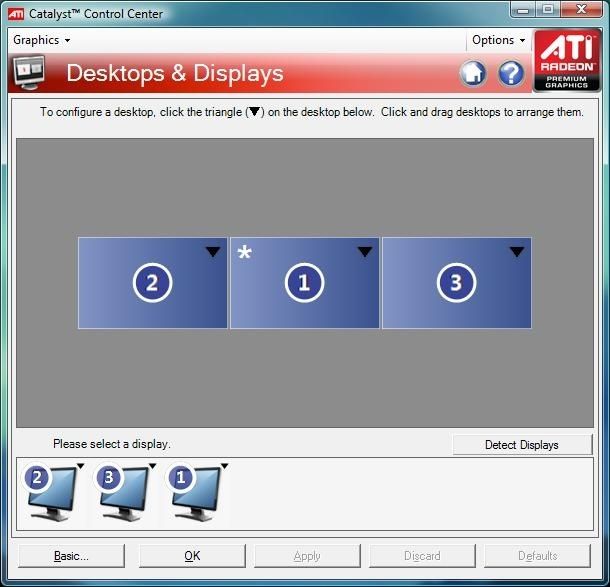Image resolution: width=610 pixels, height=587 pixels.
Task: Select desktop 2 rectangle in arrangement area
Action: point(152,283)
